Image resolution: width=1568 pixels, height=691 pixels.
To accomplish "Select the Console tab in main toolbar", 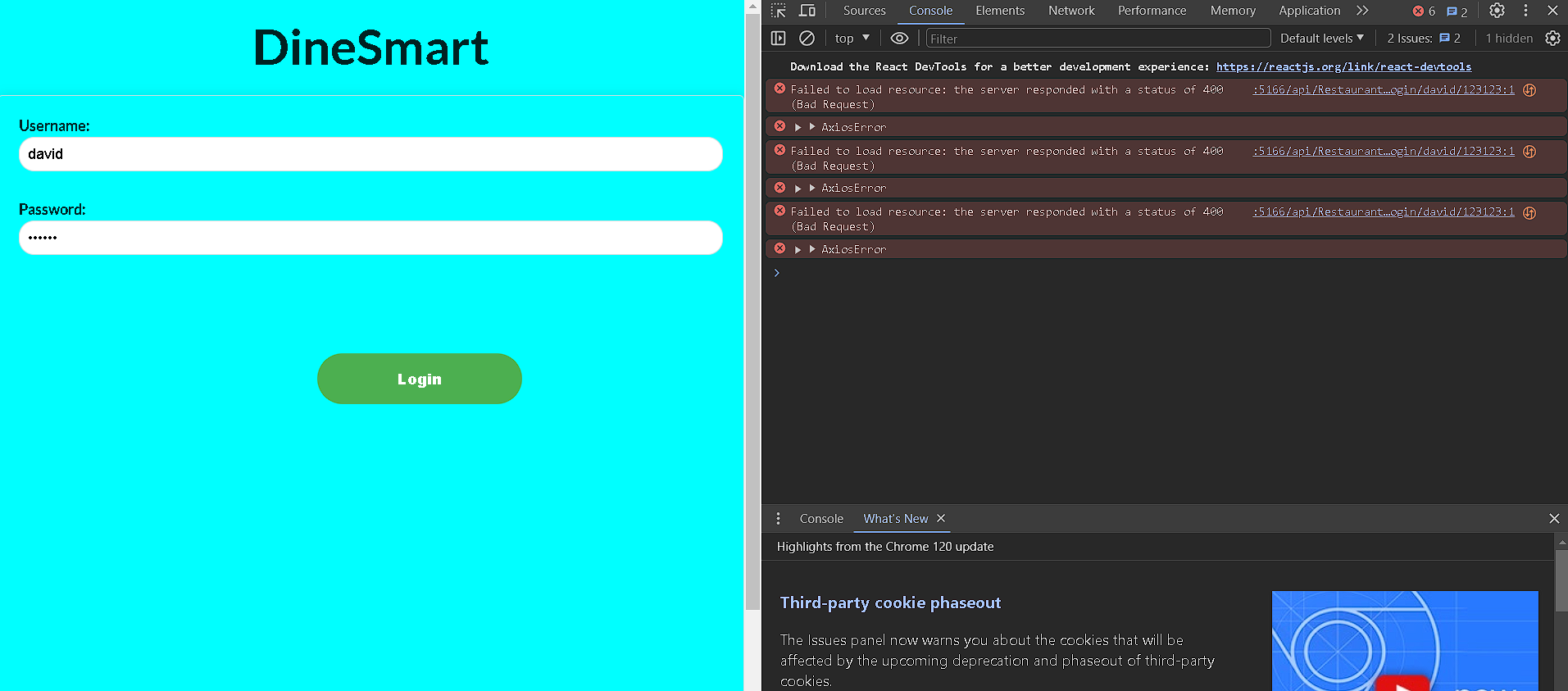I will 930,11.
